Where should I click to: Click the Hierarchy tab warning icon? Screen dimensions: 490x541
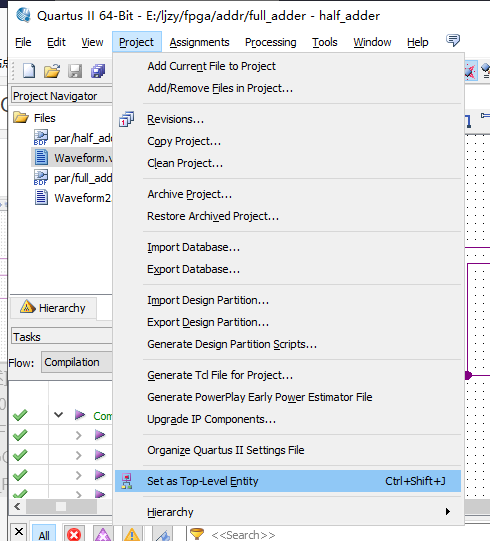[x=28, y=307]
